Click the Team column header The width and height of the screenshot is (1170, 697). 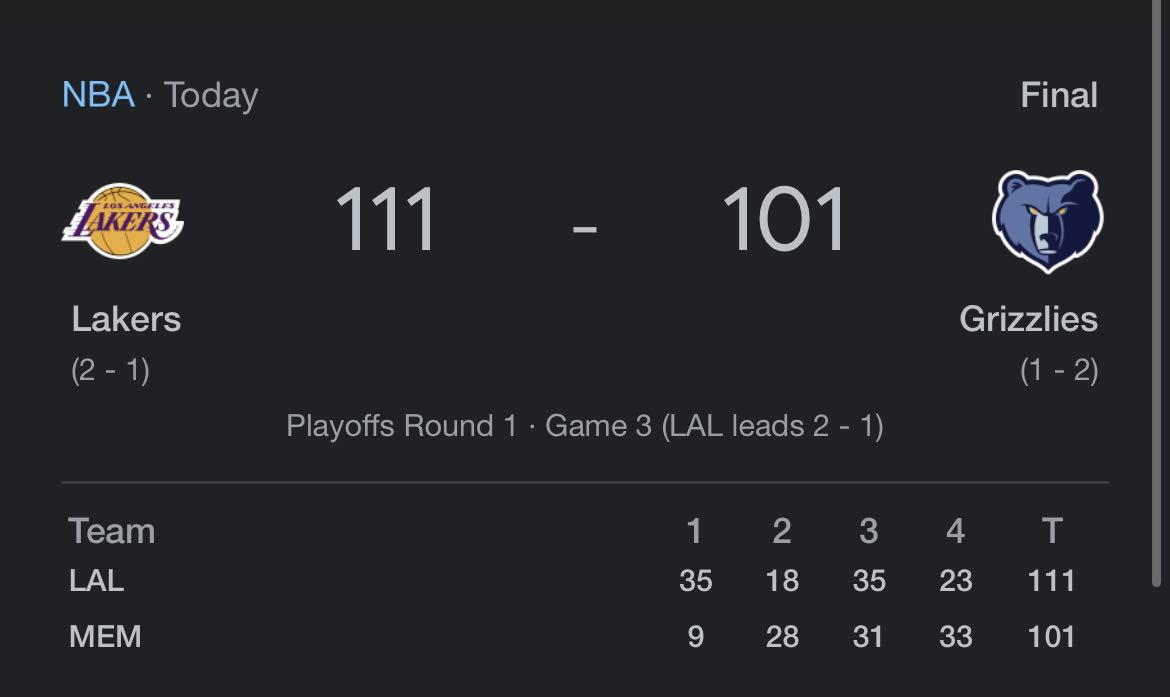tap(112, 531)
